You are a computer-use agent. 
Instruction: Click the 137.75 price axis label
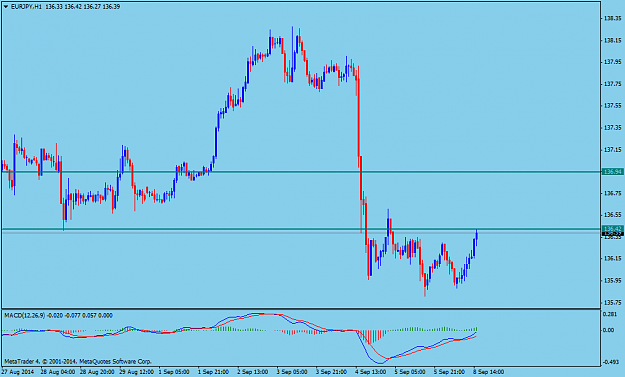(613, 84)
